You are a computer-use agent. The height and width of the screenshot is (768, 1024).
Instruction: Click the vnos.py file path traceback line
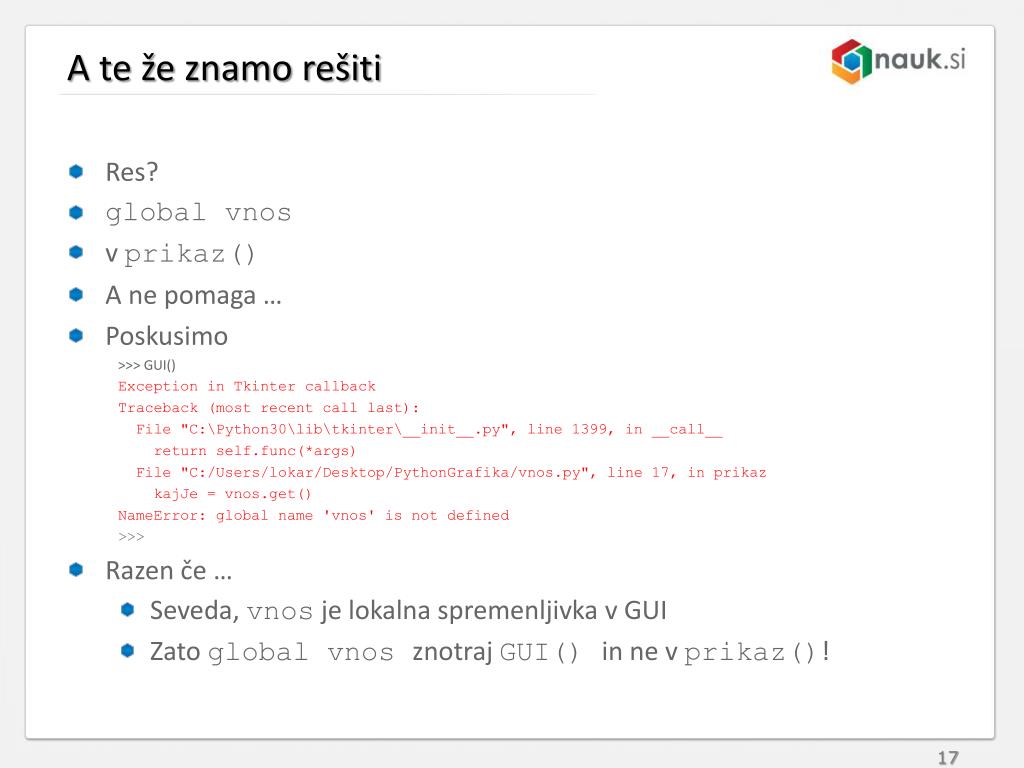[451, 472]
